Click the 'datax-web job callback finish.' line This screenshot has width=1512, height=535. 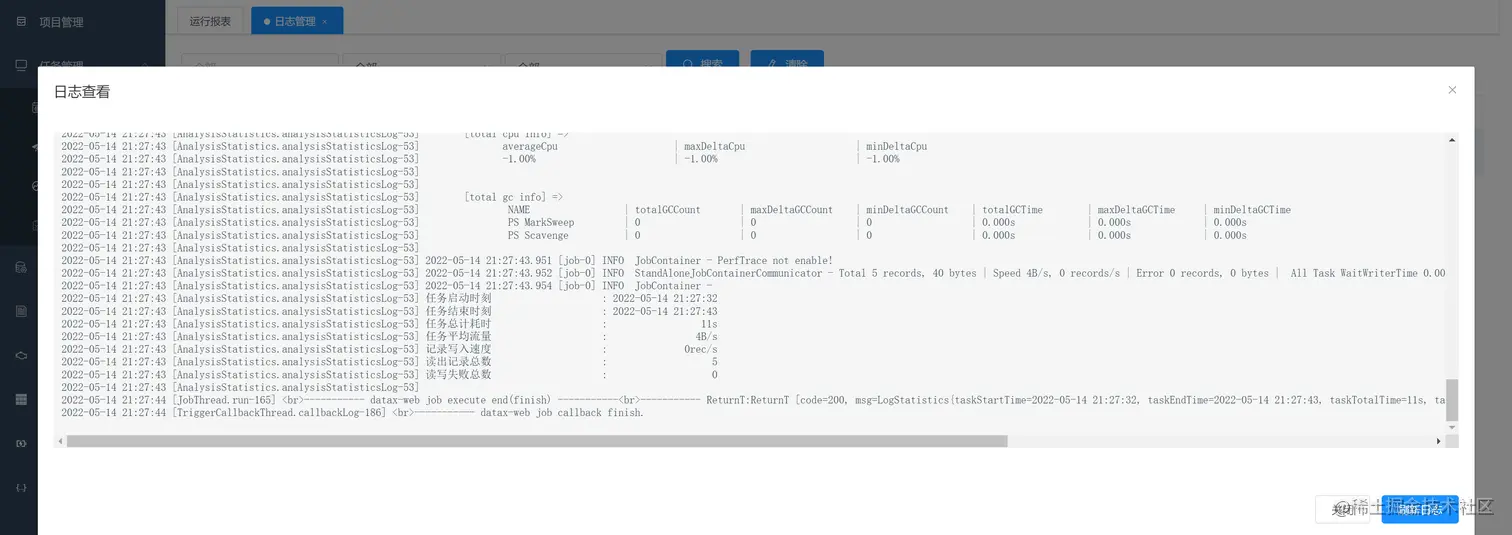(x=352, y=413)
